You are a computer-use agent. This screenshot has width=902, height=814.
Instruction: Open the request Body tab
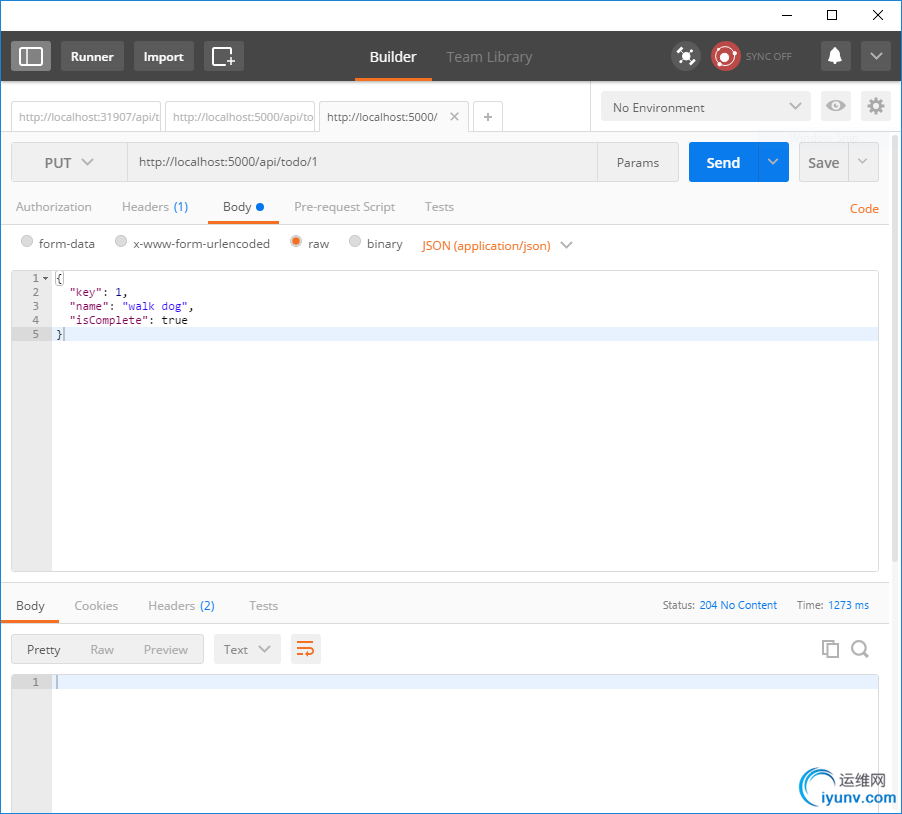(243, 207)
